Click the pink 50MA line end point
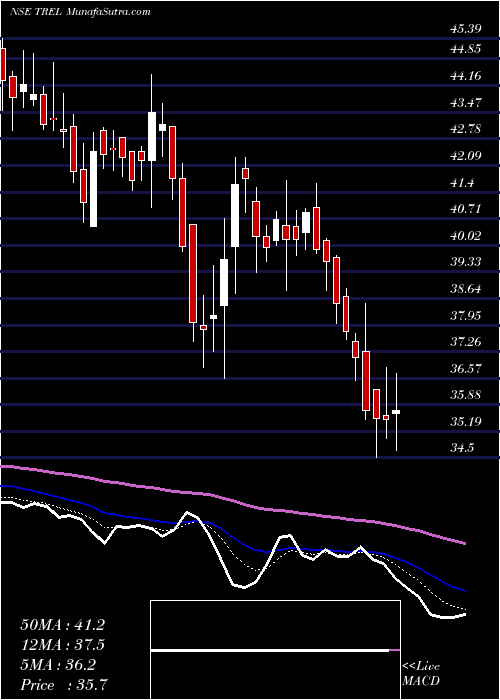This screenshot has height=700, width=500. (465, 543)
